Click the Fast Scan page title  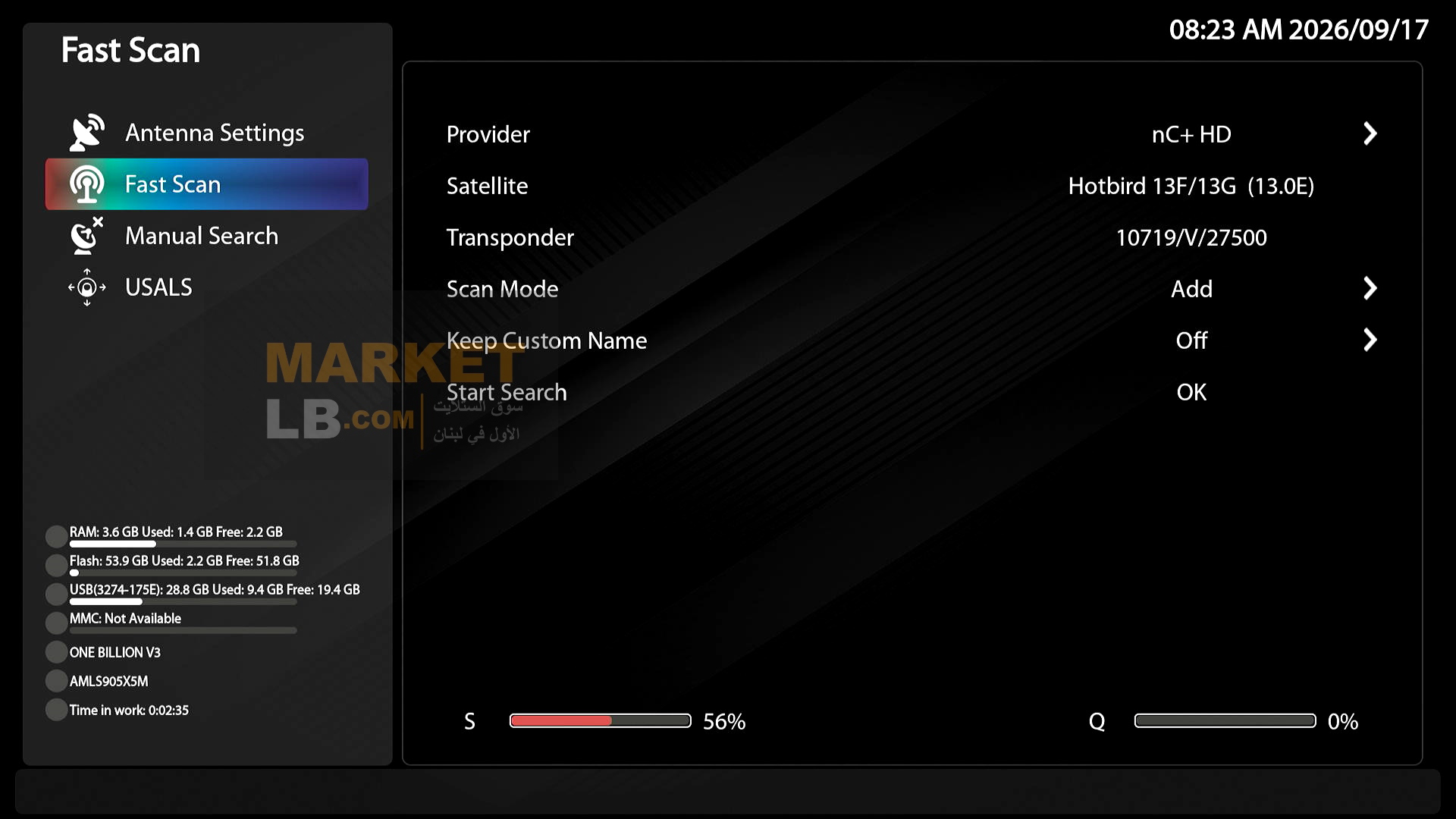(x=130, y=50)
